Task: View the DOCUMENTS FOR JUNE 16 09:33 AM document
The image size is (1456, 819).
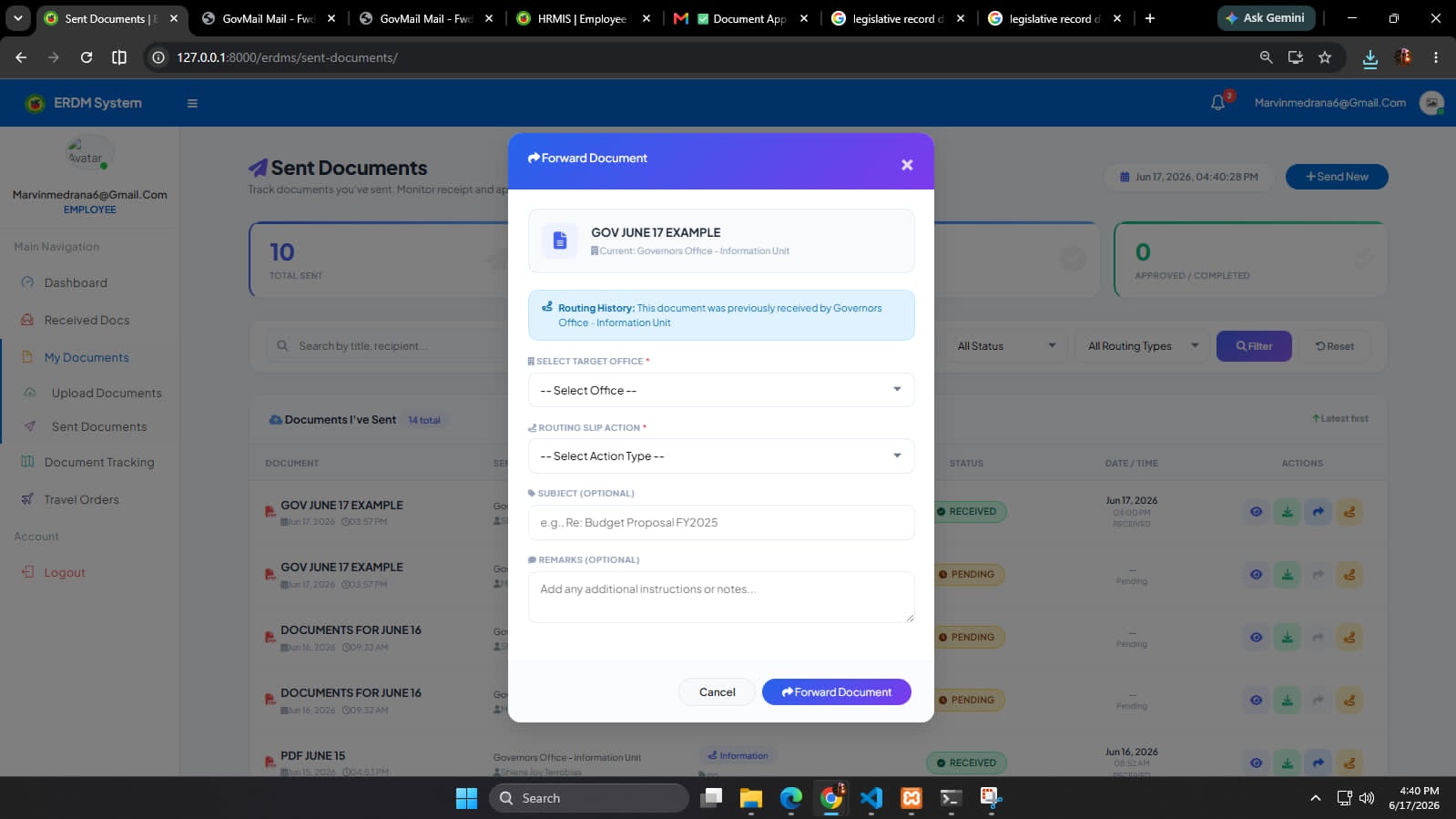Action: 1256,638
